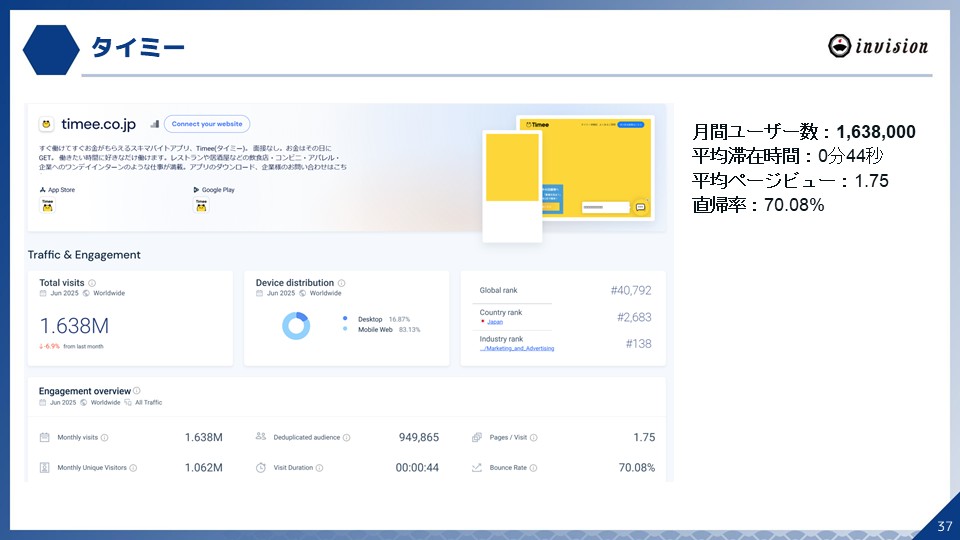
Task: Open the Timee App Store app icon
Action: point(47,206)
